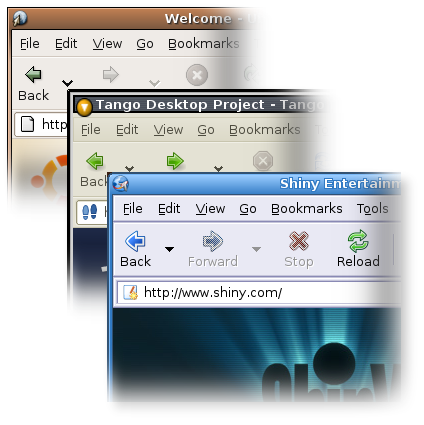The image size is (424, 425).
Task: Click the green Back arrow in Tango window
Action: pos(95,161)
